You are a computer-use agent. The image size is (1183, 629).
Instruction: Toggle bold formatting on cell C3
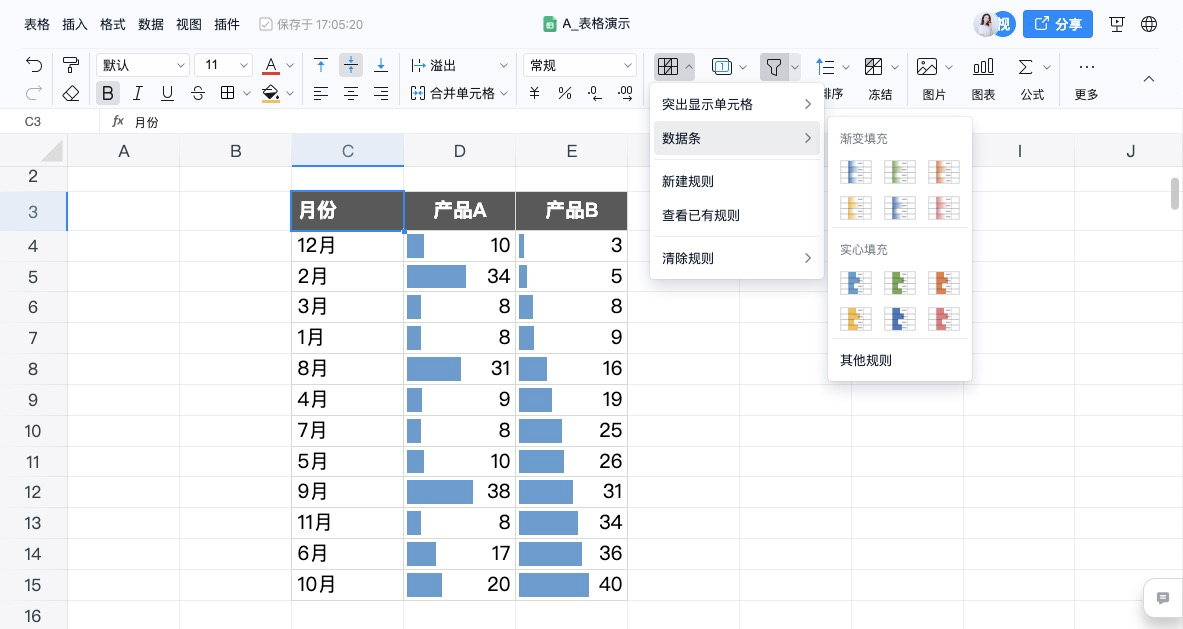coord(107,92)
